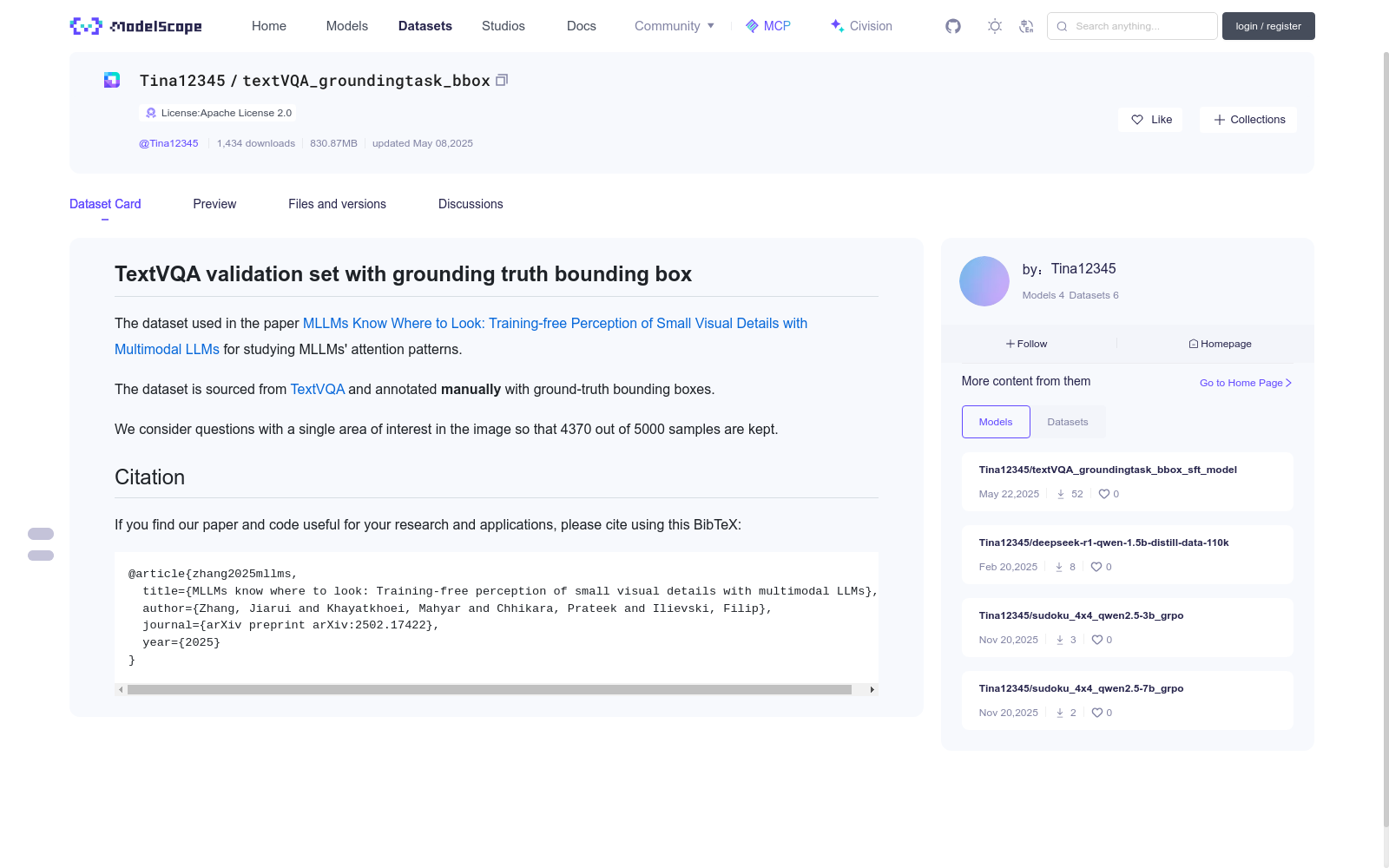Image resolution: width=1389 pixels, height=868 pixels.
Task: Open the Docs navigation item
Action: tap(582, 26)
